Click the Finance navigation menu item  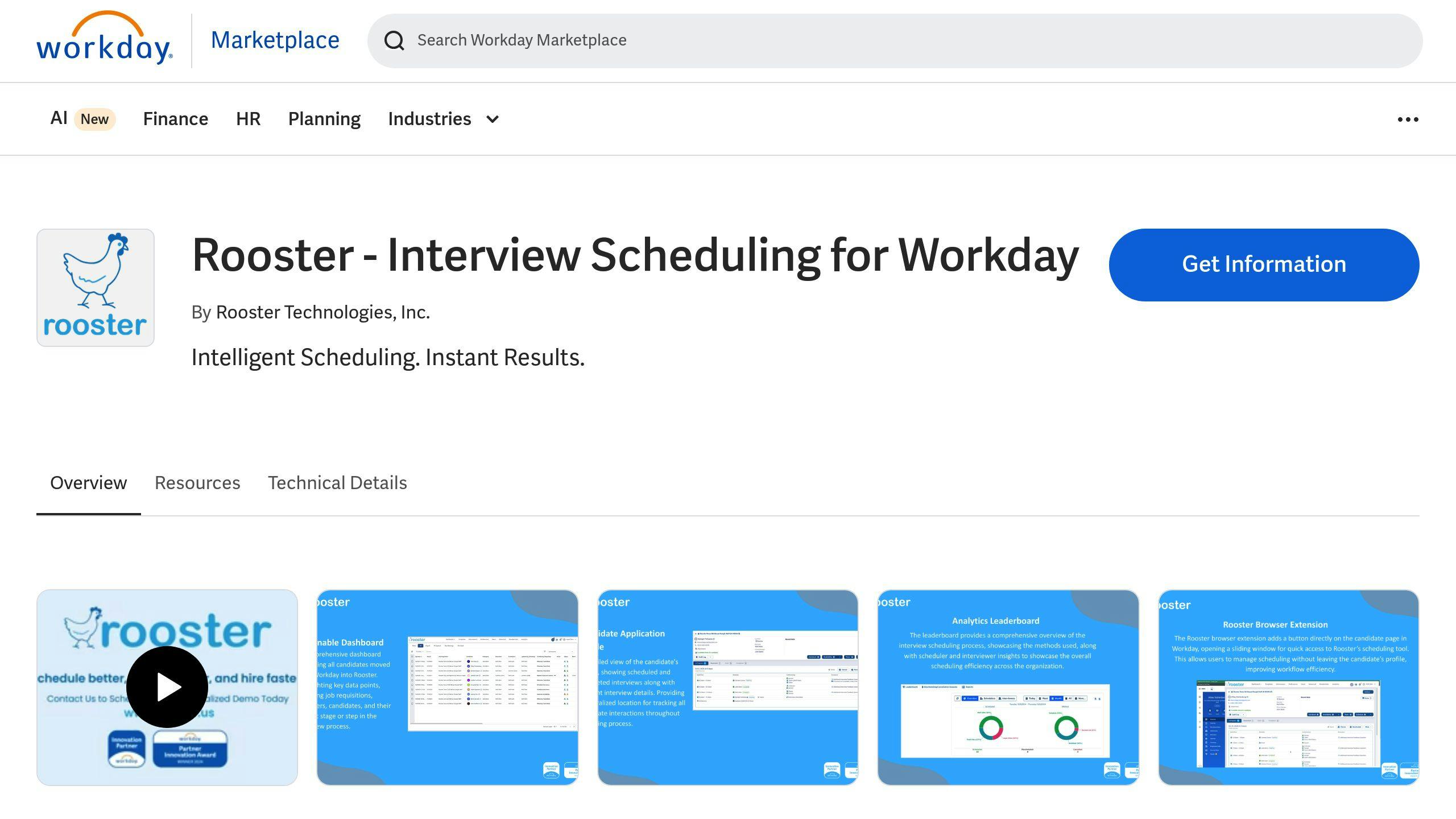pos(175,119)
